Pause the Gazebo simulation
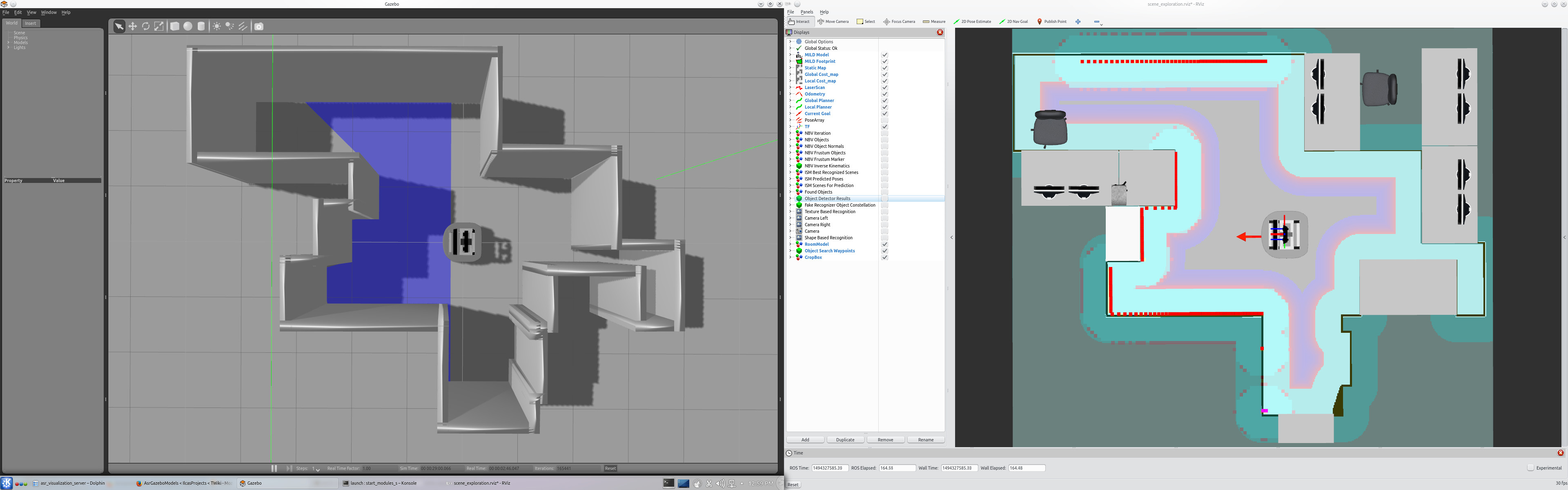The image size is (1568, 490). (274, 468)
